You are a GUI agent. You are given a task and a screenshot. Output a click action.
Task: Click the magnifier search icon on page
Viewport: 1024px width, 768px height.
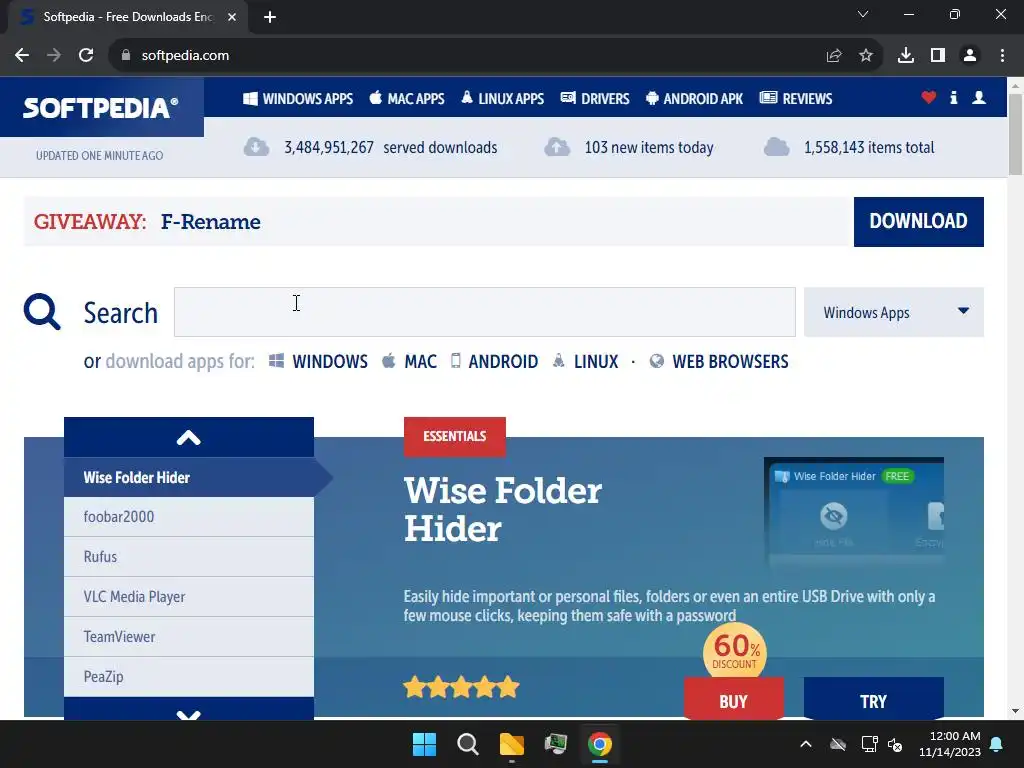[x=42, y=312]
